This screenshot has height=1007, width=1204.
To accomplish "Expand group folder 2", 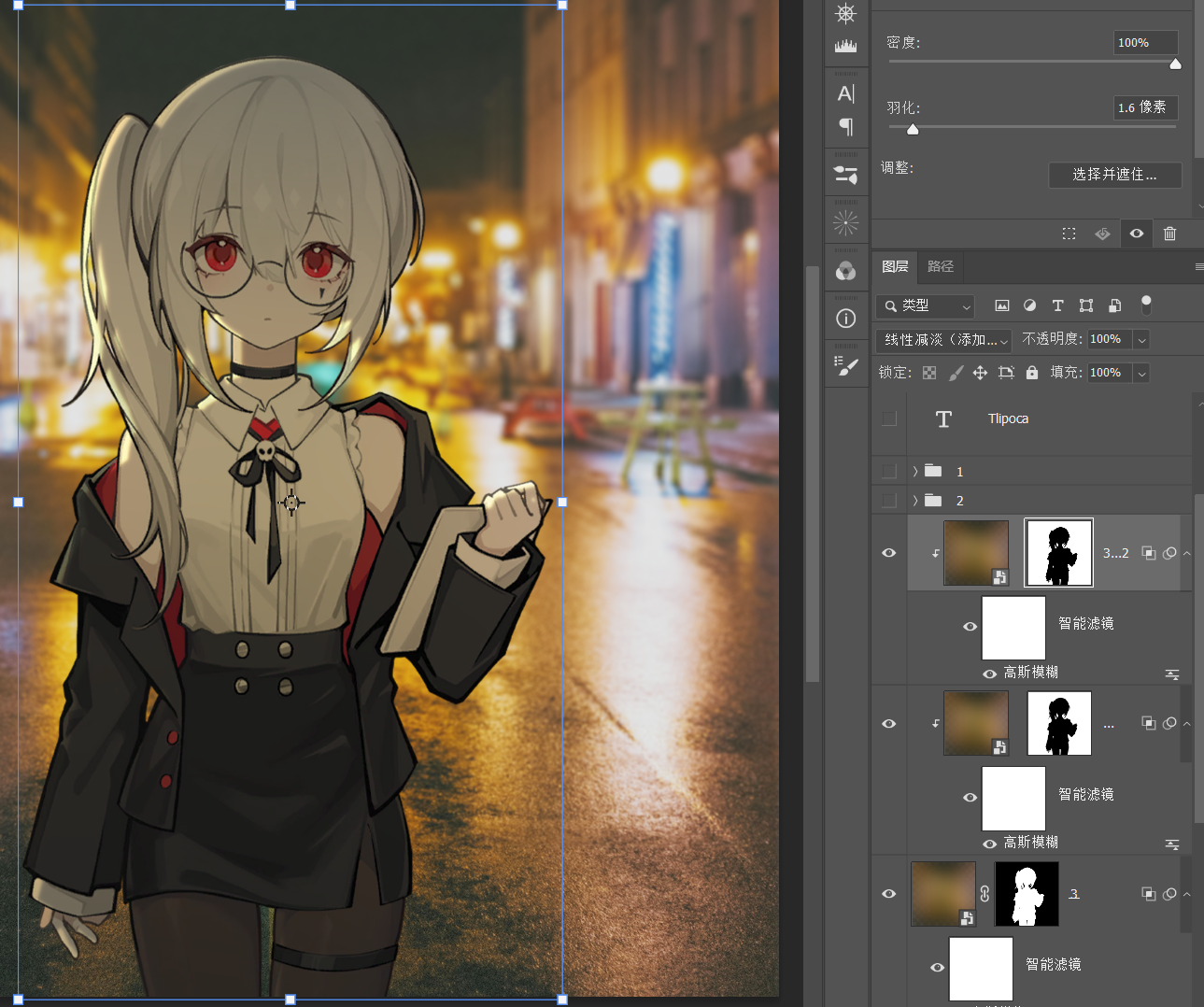I will (915, 501).
